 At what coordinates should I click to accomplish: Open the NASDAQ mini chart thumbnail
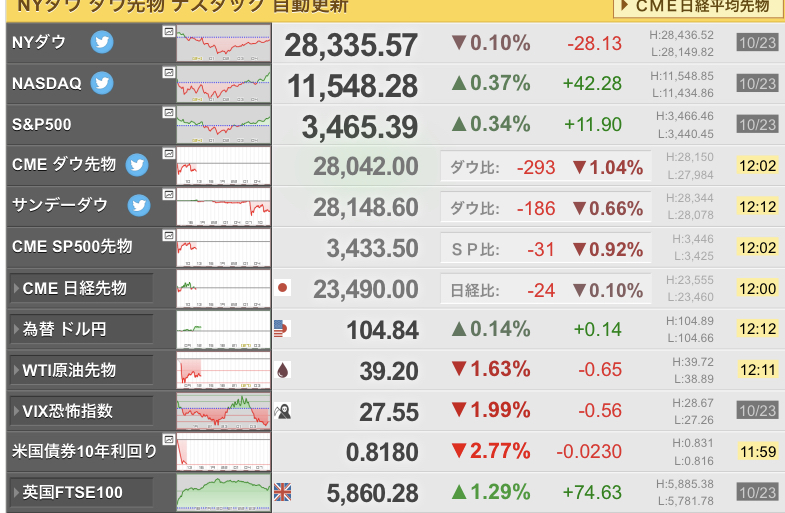coord(224,84)
